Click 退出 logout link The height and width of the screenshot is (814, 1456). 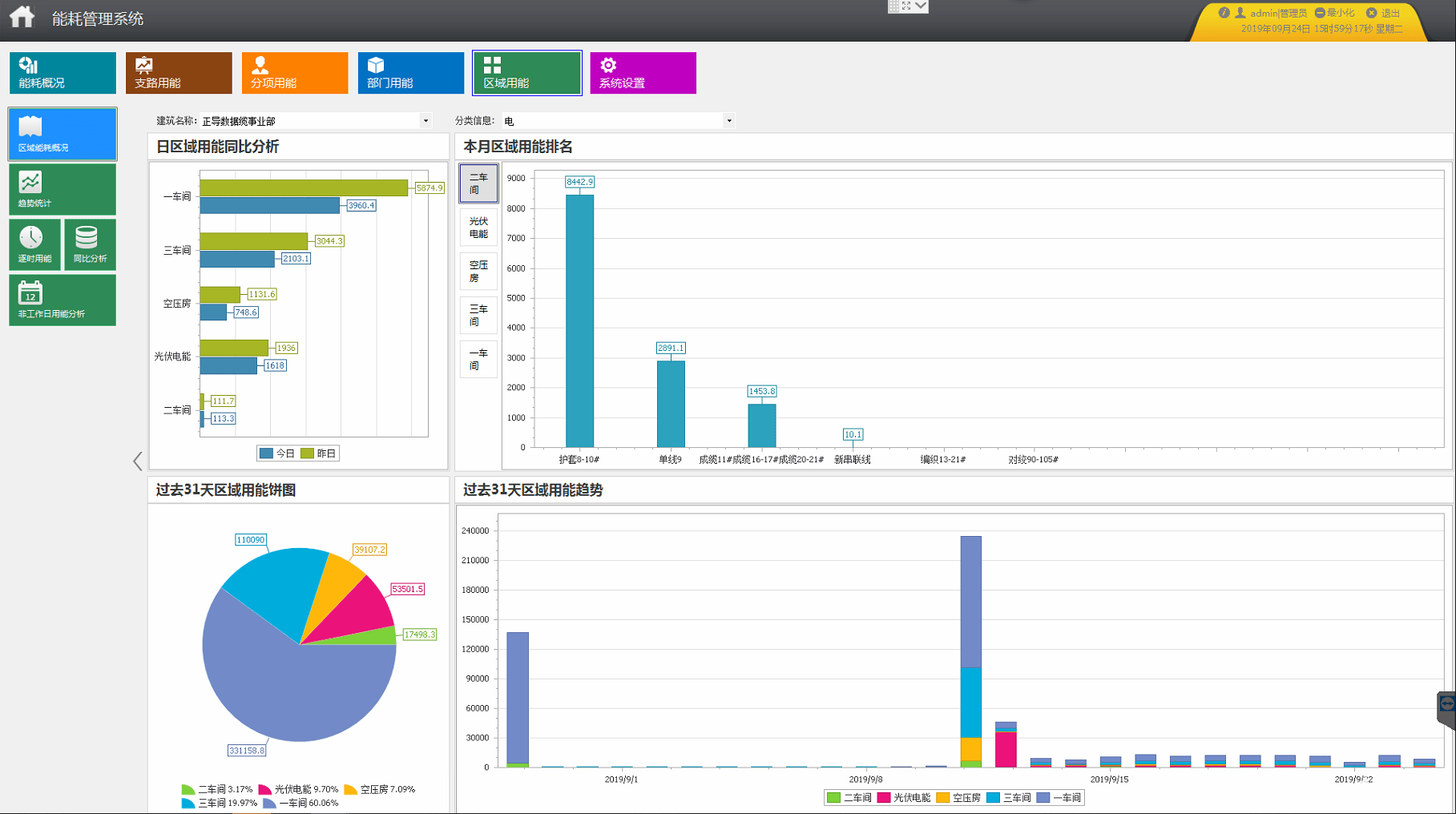click(x=1385, y=13)
